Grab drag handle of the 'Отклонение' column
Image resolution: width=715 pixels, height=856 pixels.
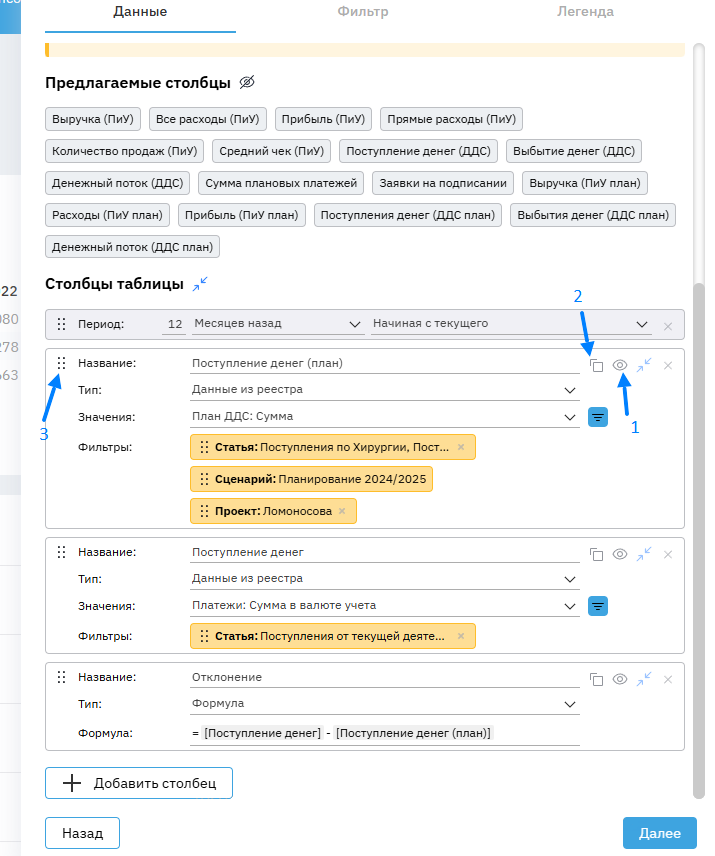(61, 677)
